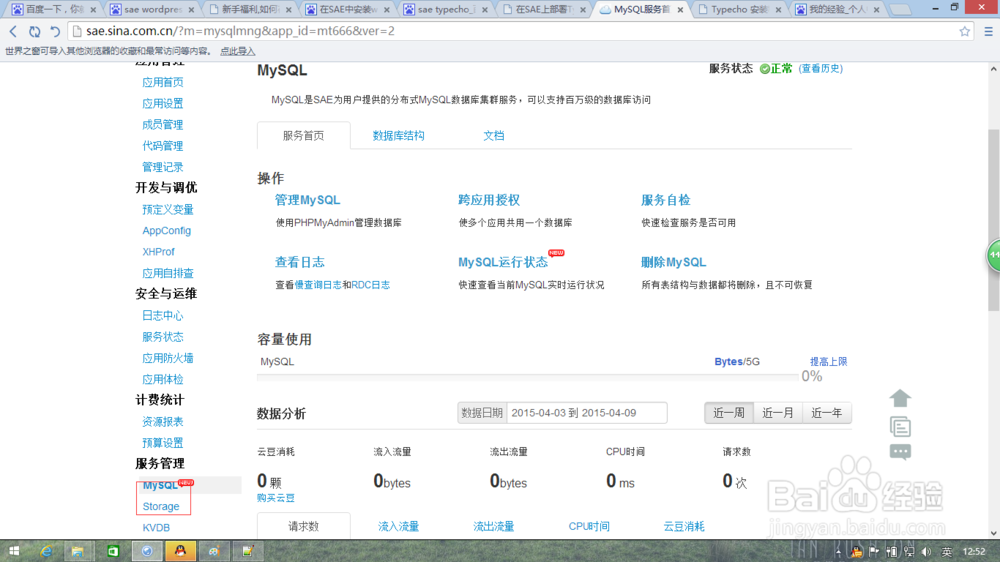This screenshot has width=1000, height=562.
Task: Switch to the sae wordpress tab
Action: (x=151, y=10)
